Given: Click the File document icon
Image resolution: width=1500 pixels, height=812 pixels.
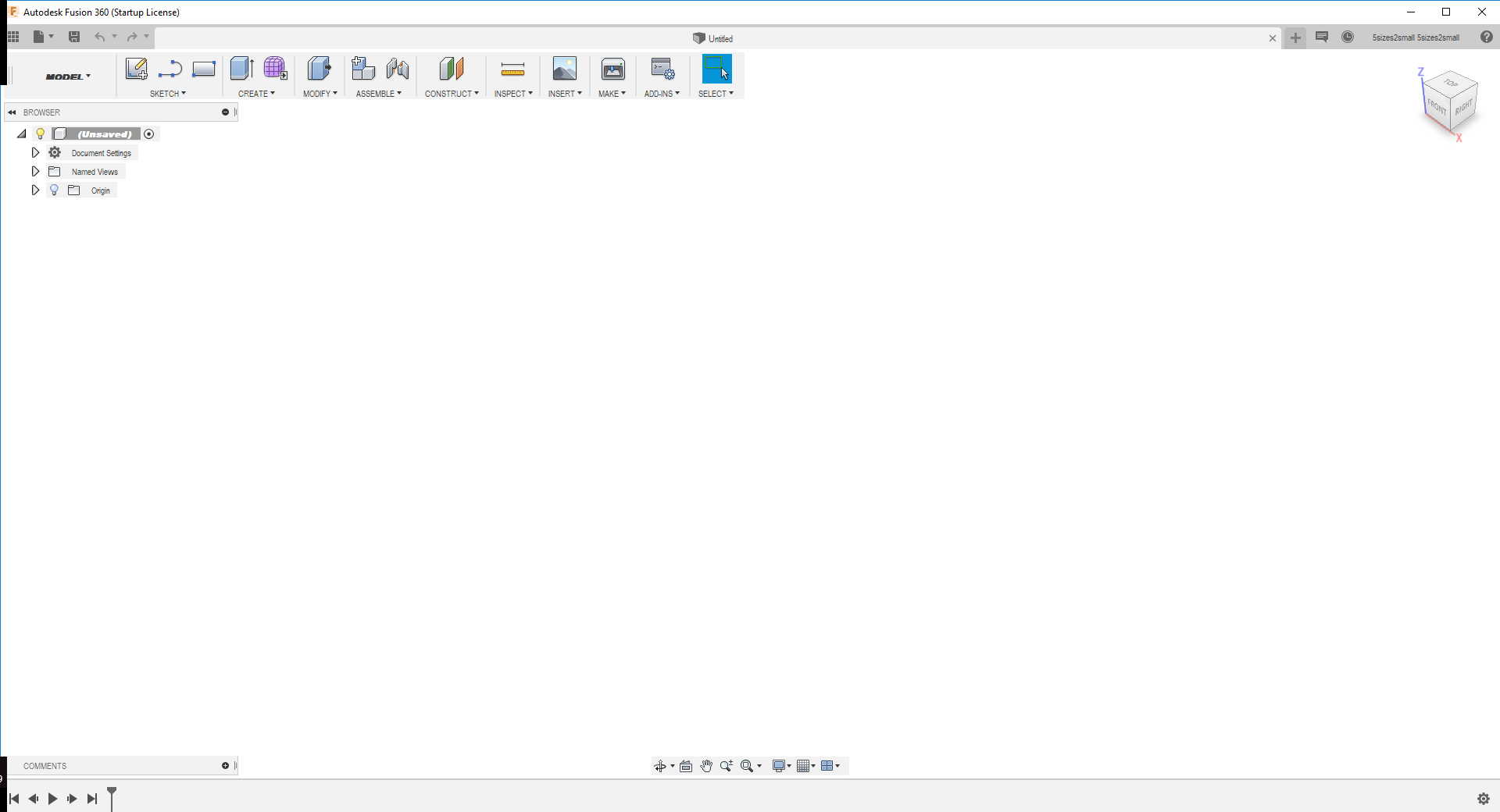Looking at the screenshot, I should pyautogui.click(x=38, y=37).
